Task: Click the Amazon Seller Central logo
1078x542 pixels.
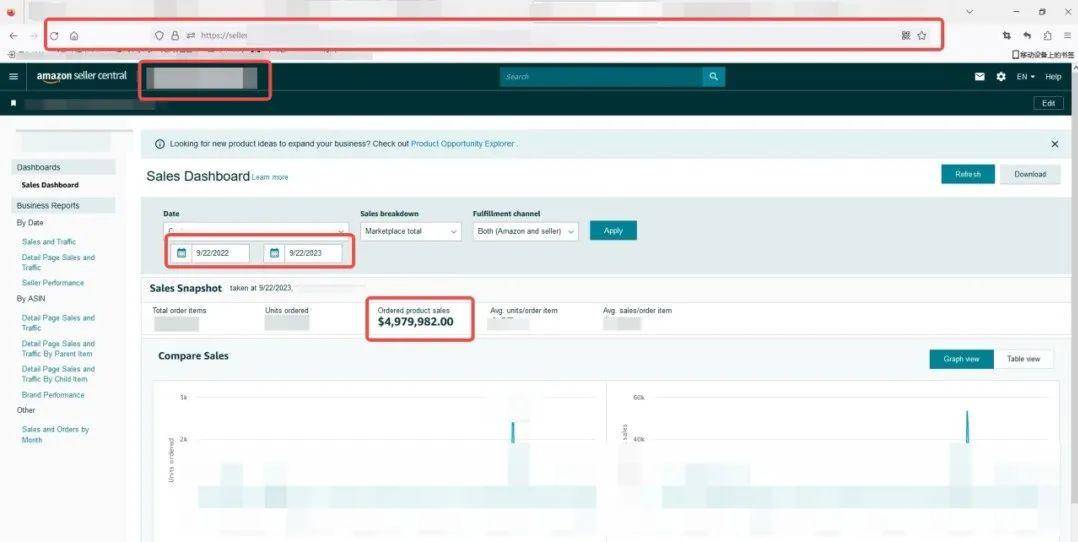Action: 82,76
